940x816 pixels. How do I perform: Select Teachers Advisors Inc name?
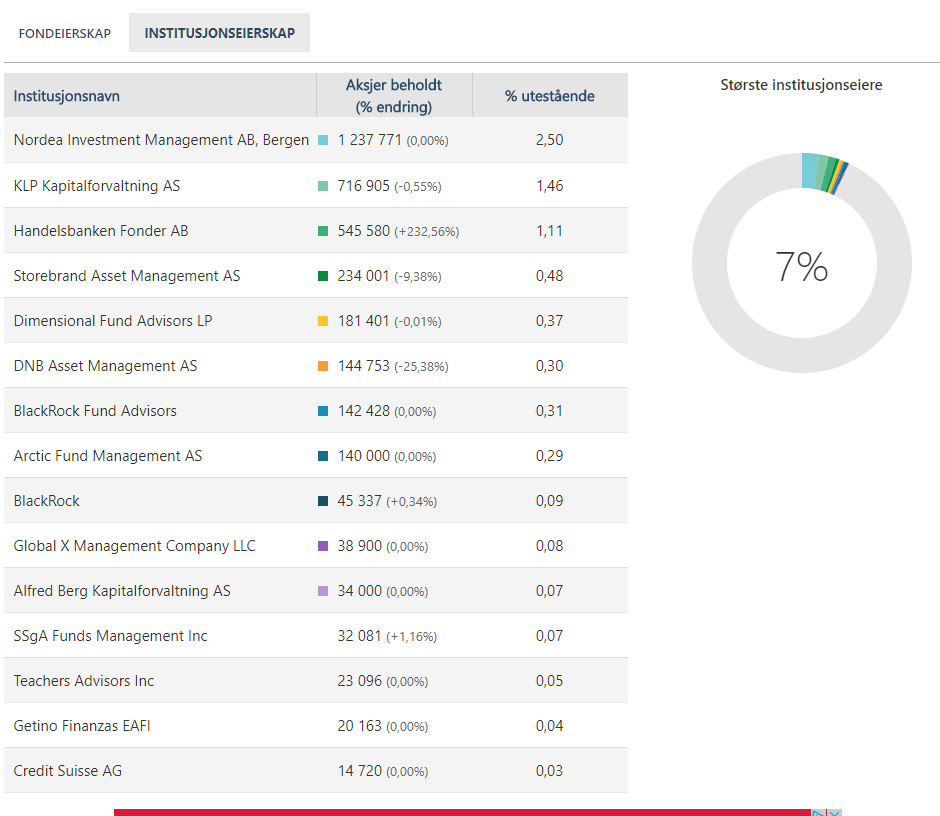(x=83, y=680)
